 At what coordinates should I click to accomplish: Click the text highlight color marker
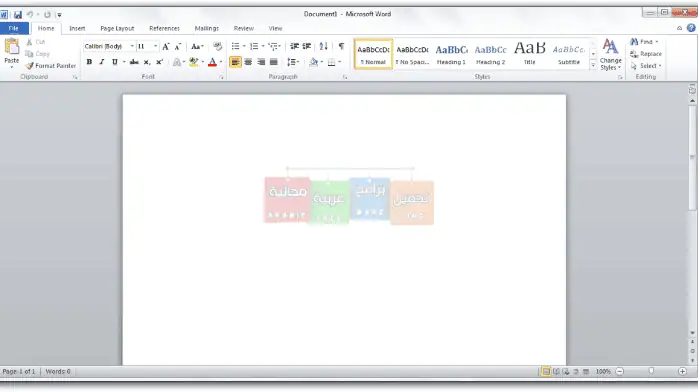pyautogui.click(x=193, y=62)
